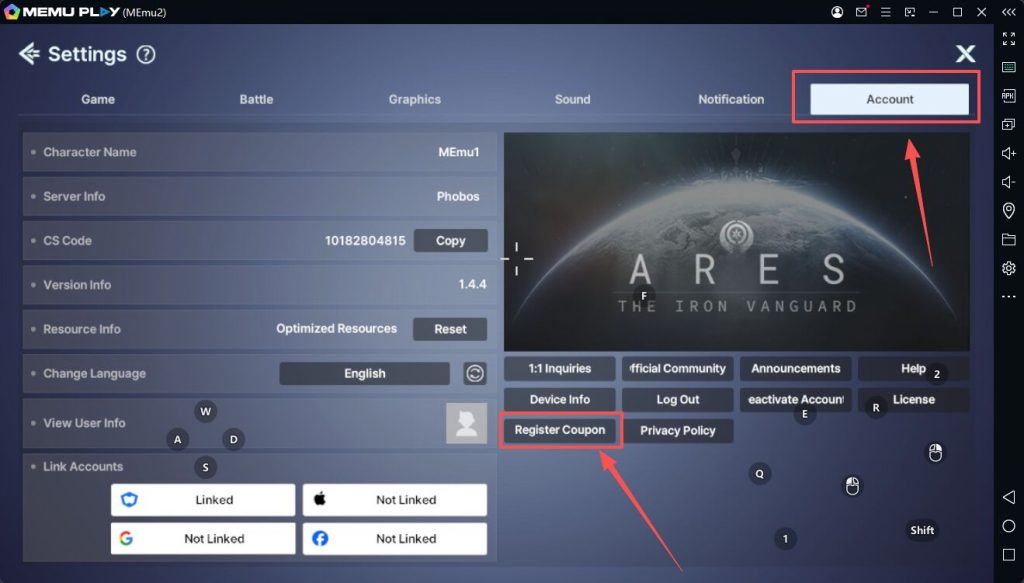Viewport: 1024px width, 583px height.
Task: Click the Q key overlay
Action: (760, 474)
